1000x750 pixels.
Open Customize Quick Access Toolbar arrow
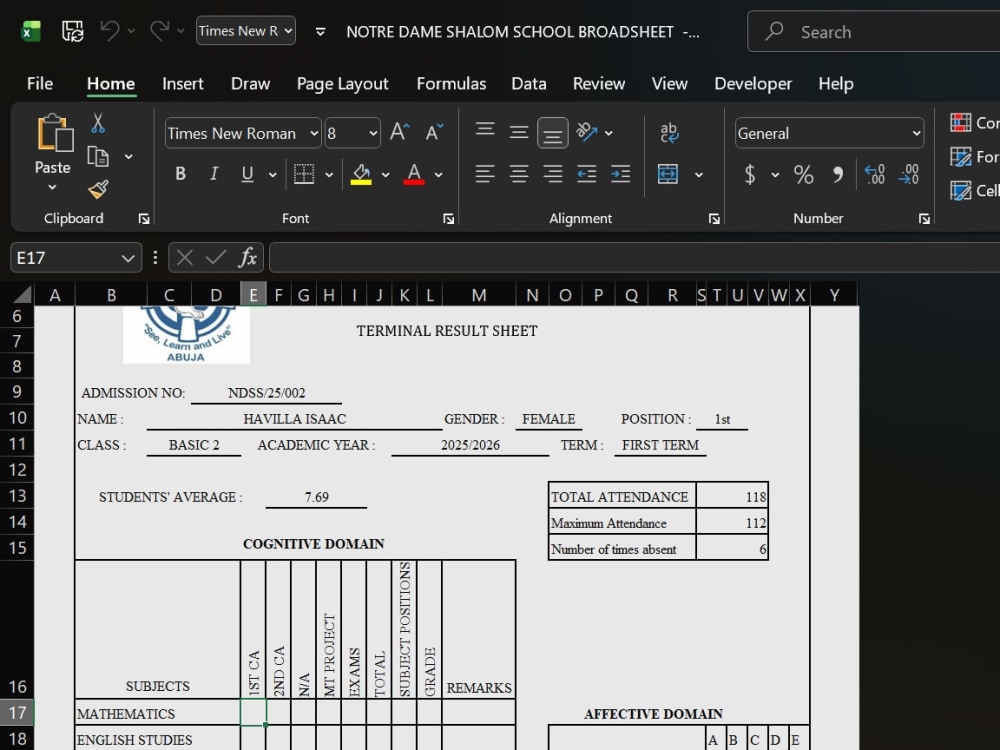(320, 31)
